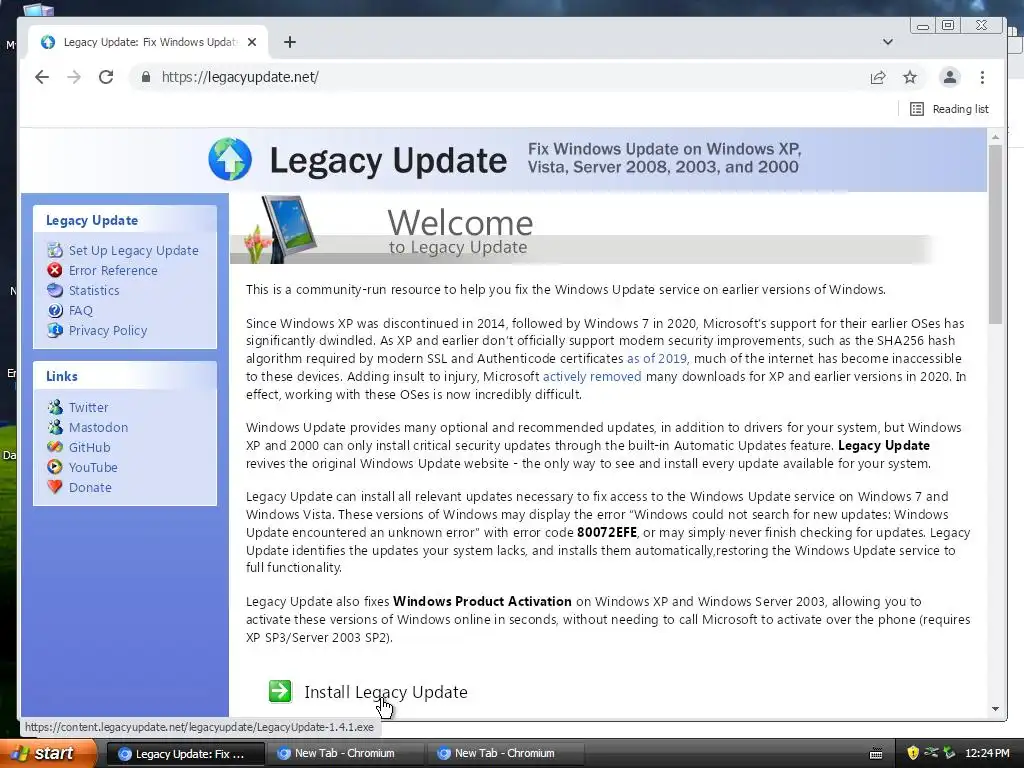This screenshot has height=768, width=1024.
Task: Click the page scrollbar down arrow
Action: pos(995,709)
